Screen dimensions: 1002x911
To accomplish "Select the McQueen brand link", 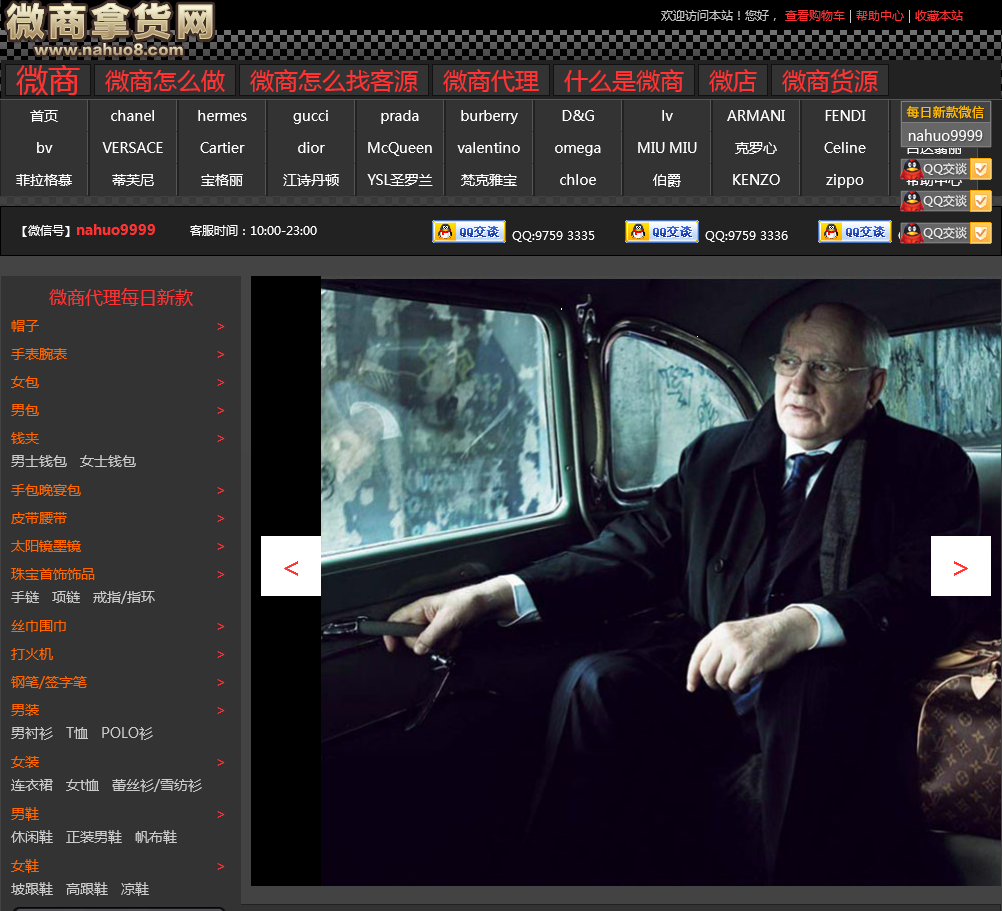I will tap(399, 148).
